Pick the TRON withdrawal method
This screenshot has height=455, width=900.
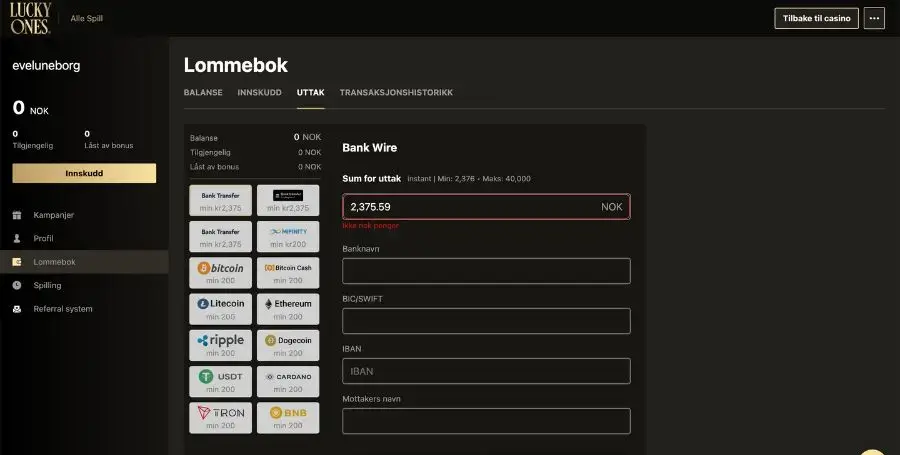tap(220, 418)
